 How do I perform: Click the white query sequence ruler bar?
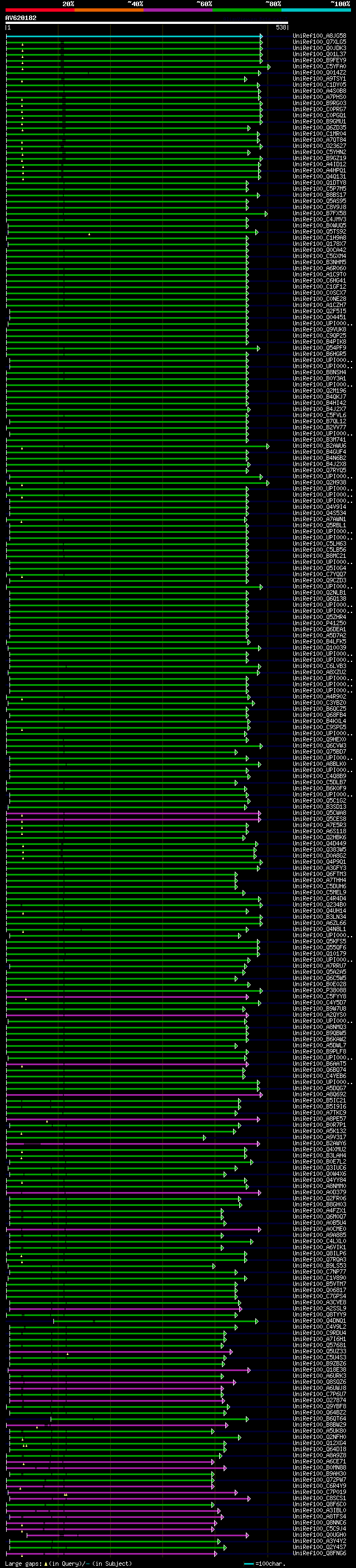click(147, 23)
